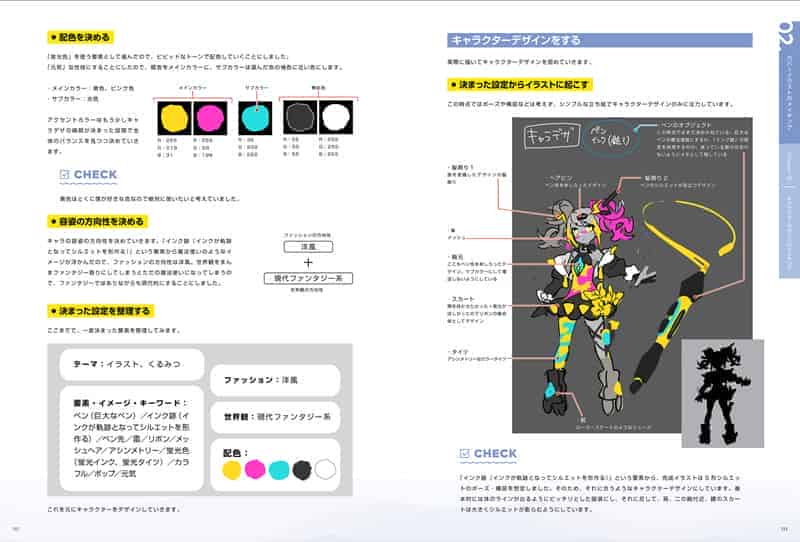Viewport: 800px width, 542px height.
Task: Click the メインカラー label above the swatches
Action: pos(192,88)
